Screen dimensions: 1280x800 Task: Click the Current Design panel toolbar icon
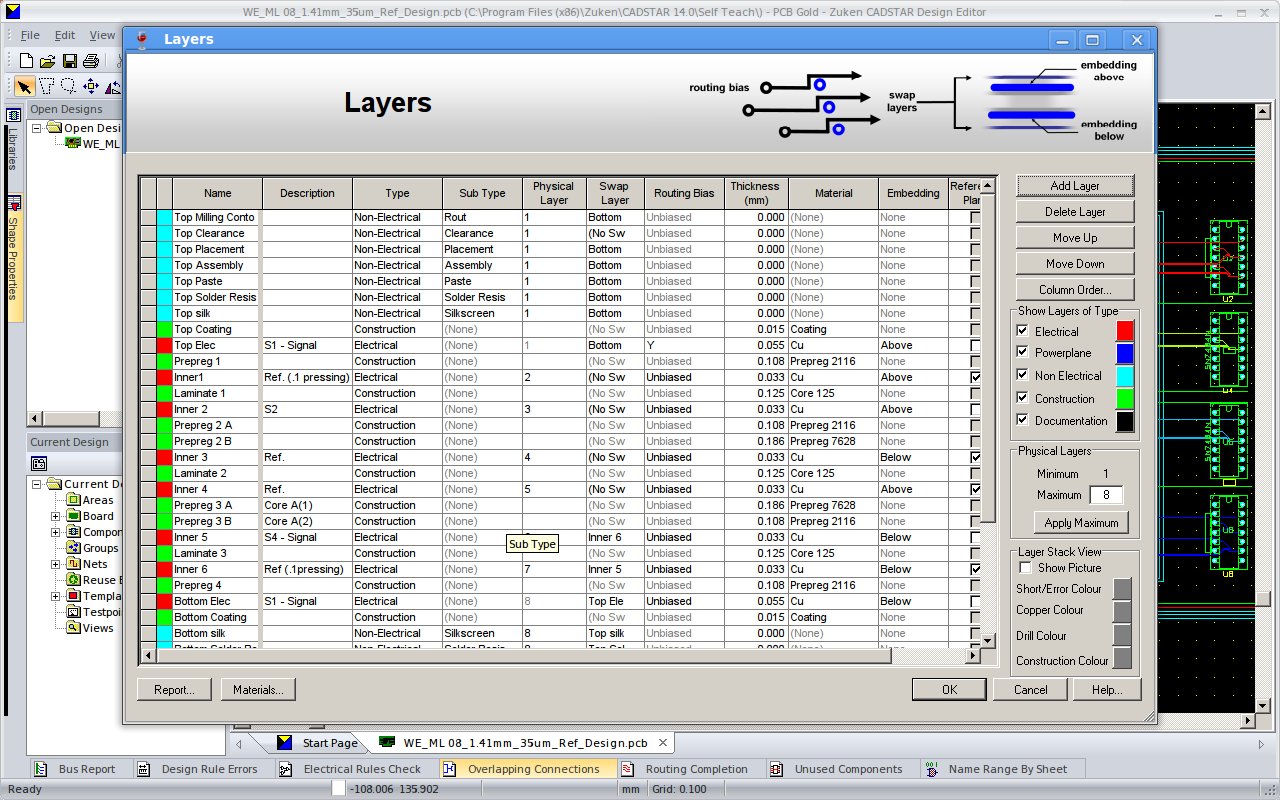(40, 463)
